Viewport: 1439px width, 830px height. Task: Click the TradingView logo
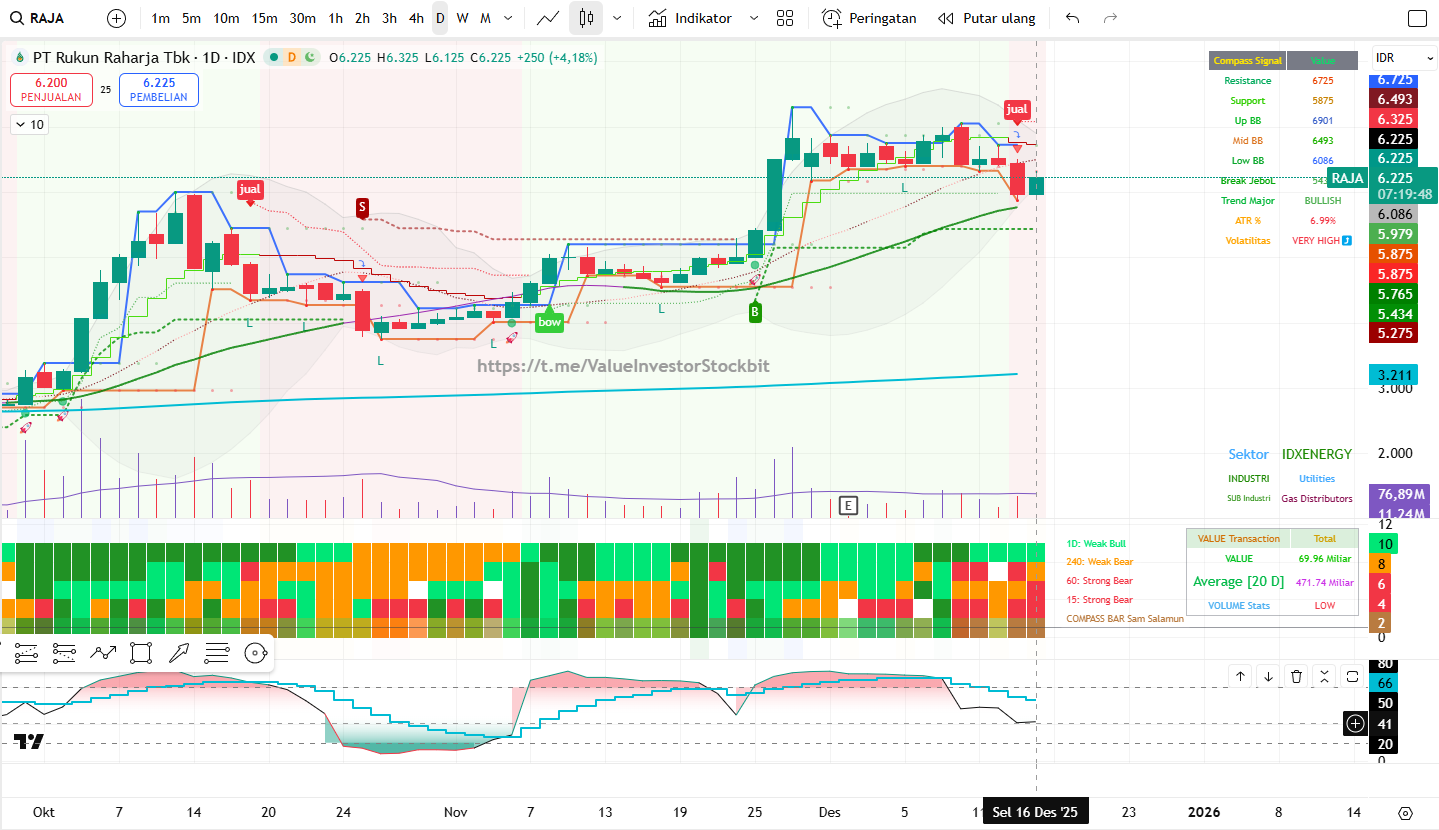click(29, 741)
